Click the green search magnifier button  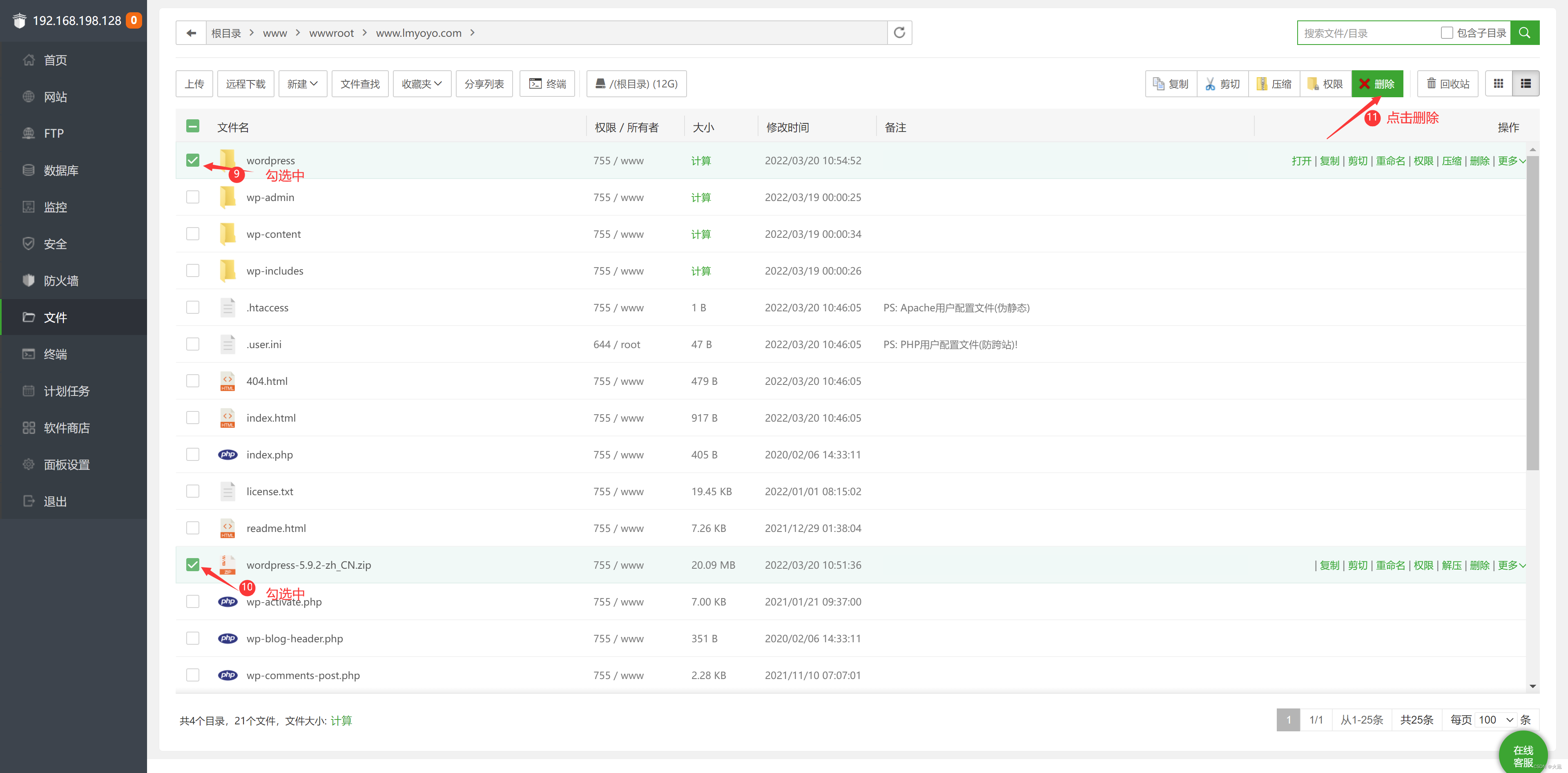[1525, 33]
